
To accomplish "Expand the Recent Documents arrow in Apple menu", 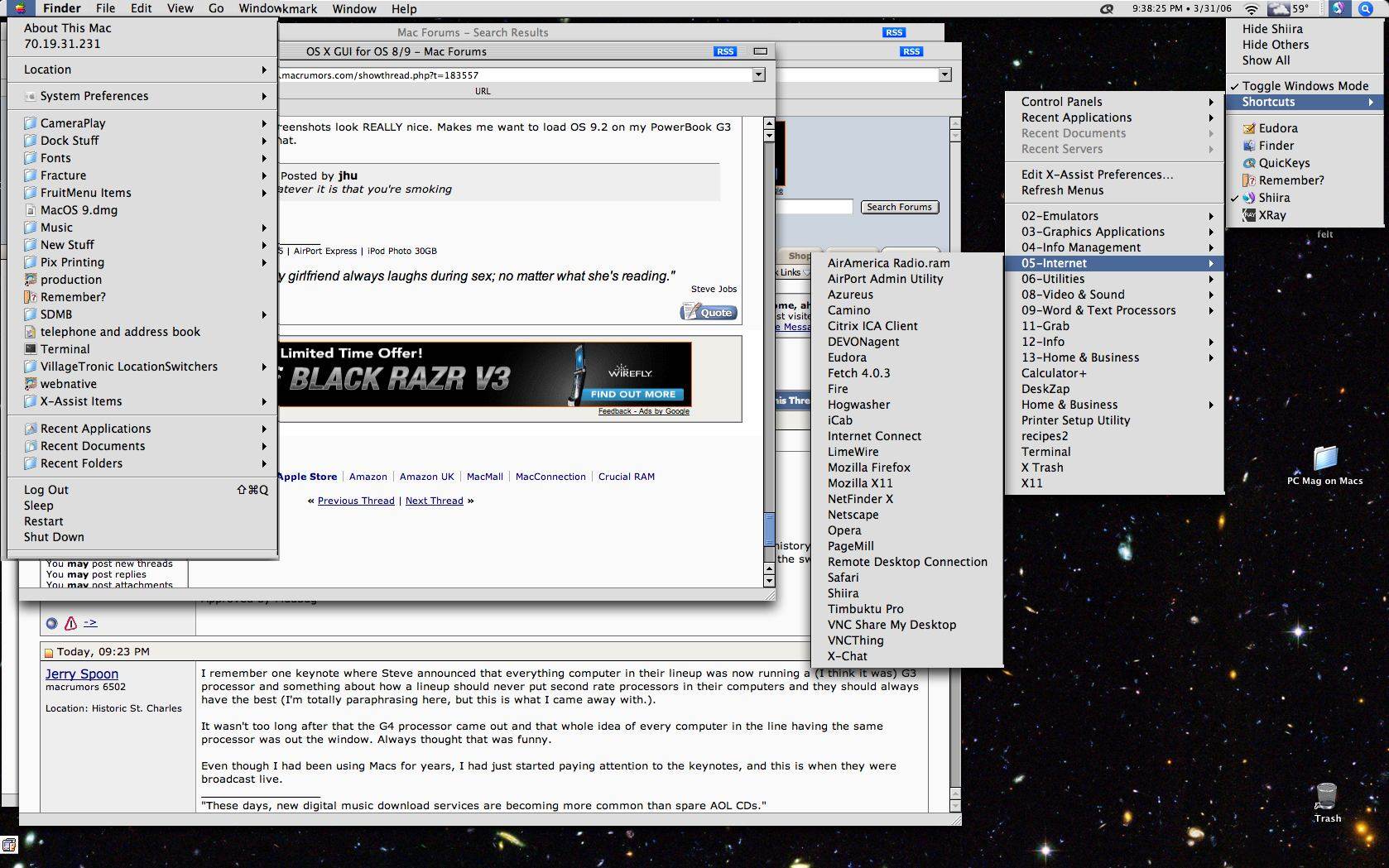I will (x=264, y=446).
